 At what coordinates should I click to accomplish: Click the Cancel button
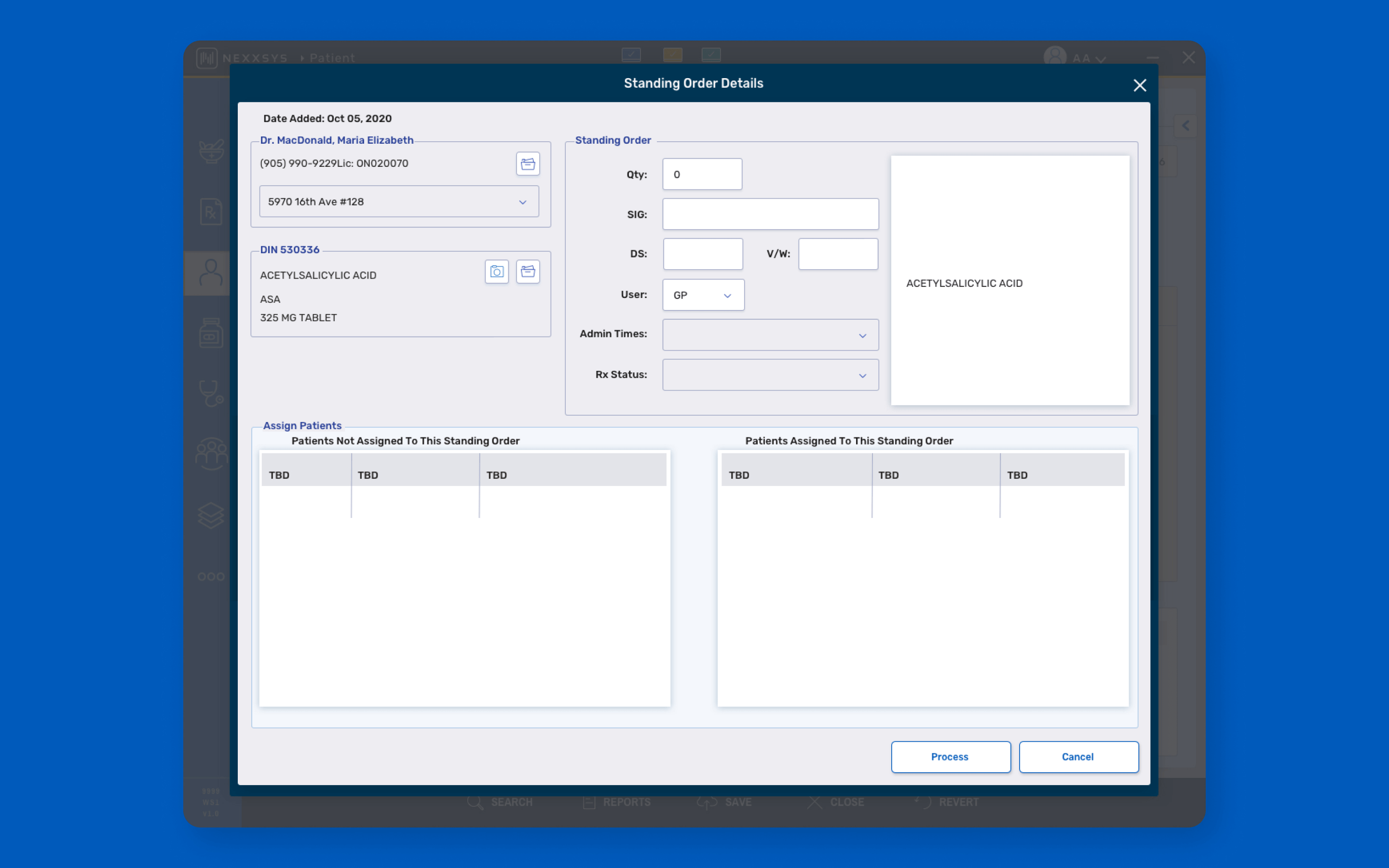coord(1078,757)
